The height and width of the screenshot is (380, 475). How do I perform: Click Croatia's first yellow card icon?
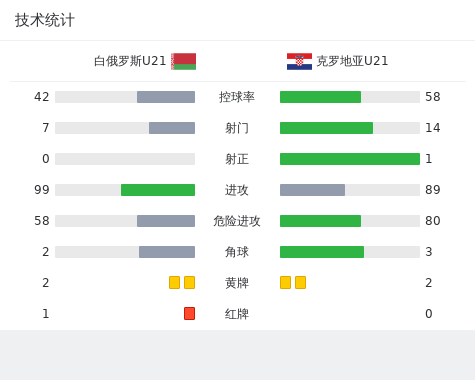coord(285,282)
